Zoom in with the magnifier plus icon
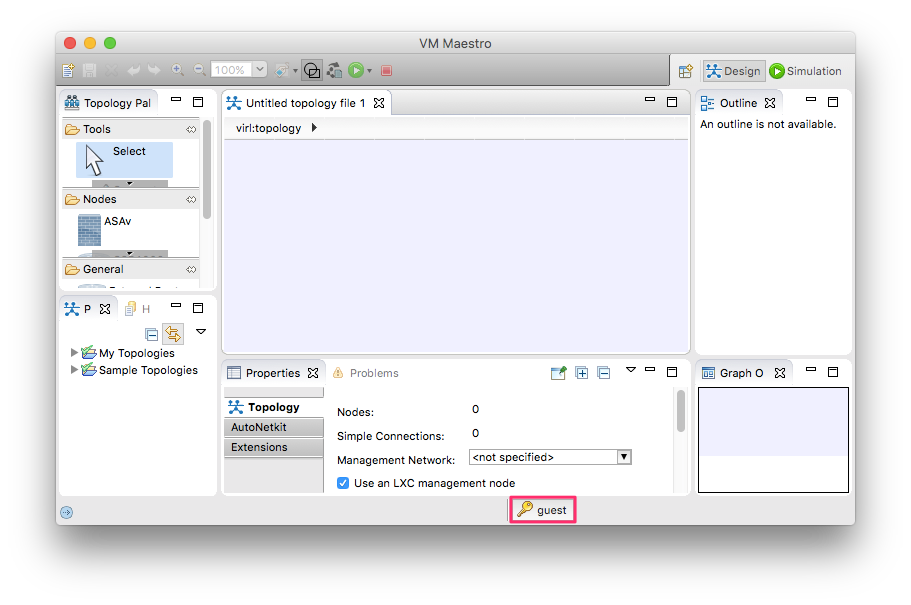This screenshot has width=911, height=605. (178, 70)
